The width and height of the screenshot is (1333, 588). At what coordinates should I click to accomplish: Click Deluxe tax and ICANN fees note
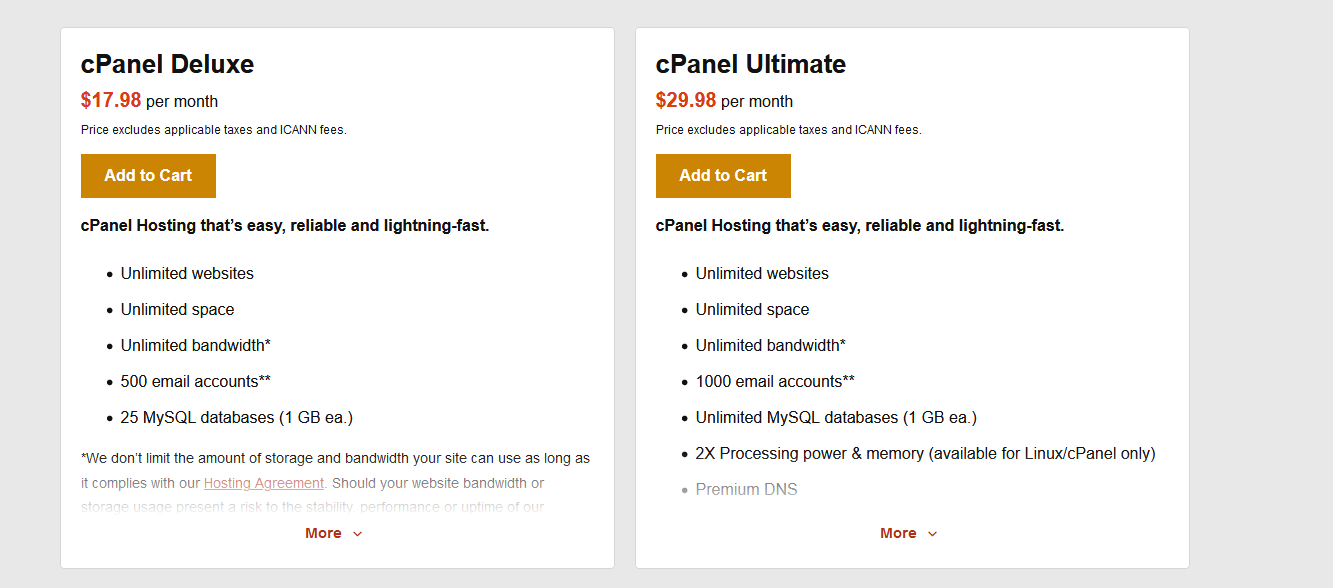tap(214, 130)
